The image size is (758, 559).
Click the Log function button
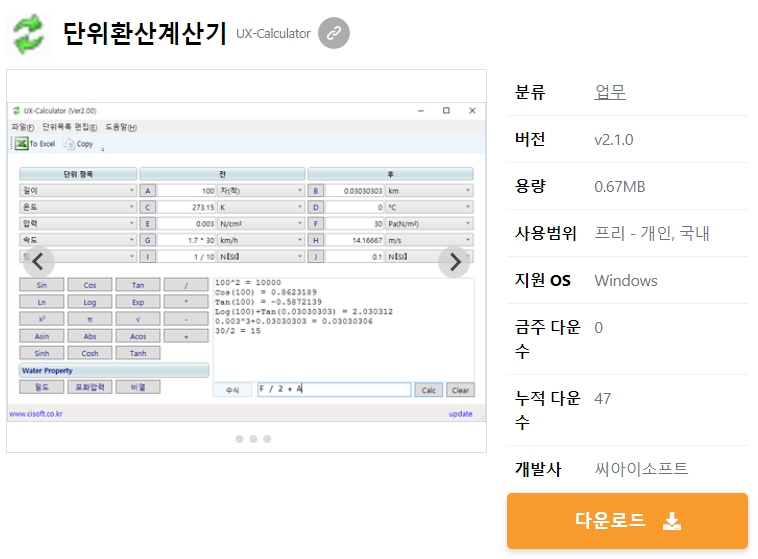[x=90, y=302]
